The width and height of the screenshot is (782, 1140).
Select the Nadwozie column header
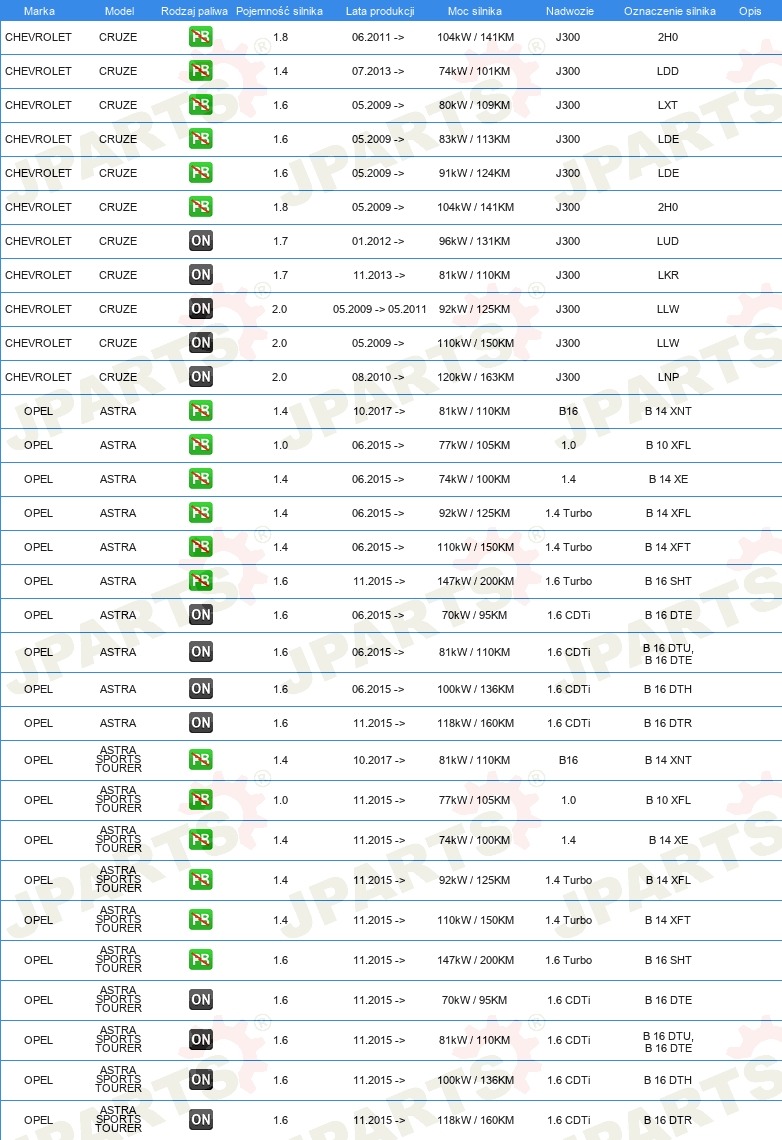(570, 11)
